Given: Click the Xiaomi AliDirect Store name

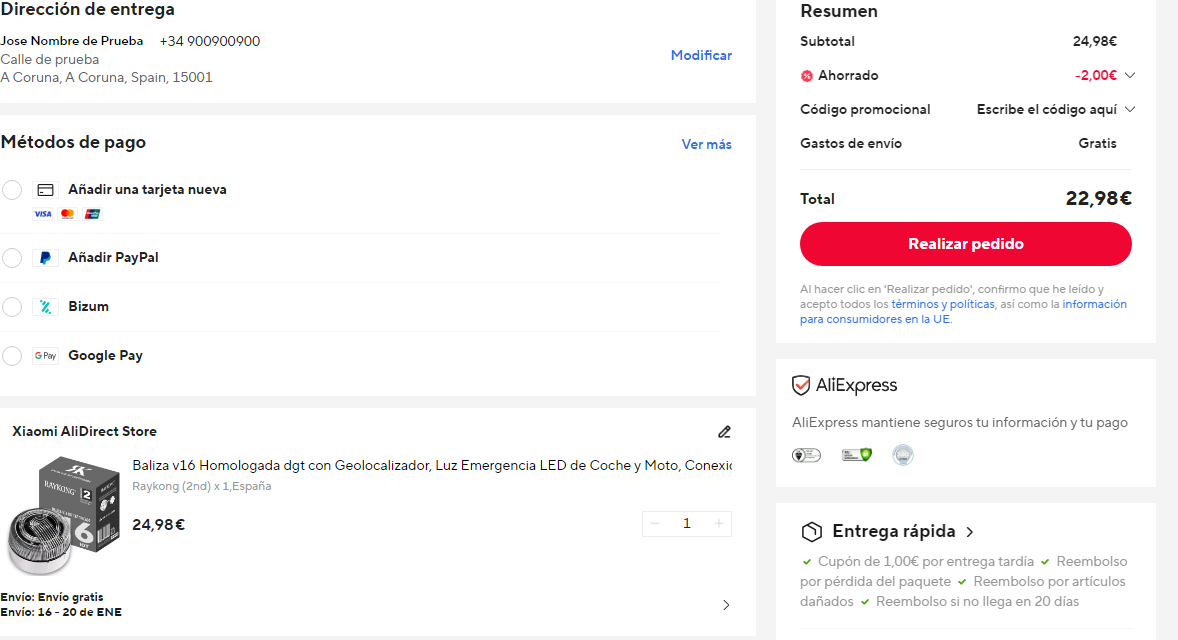Looking at the screenshot, I should 84,431.
